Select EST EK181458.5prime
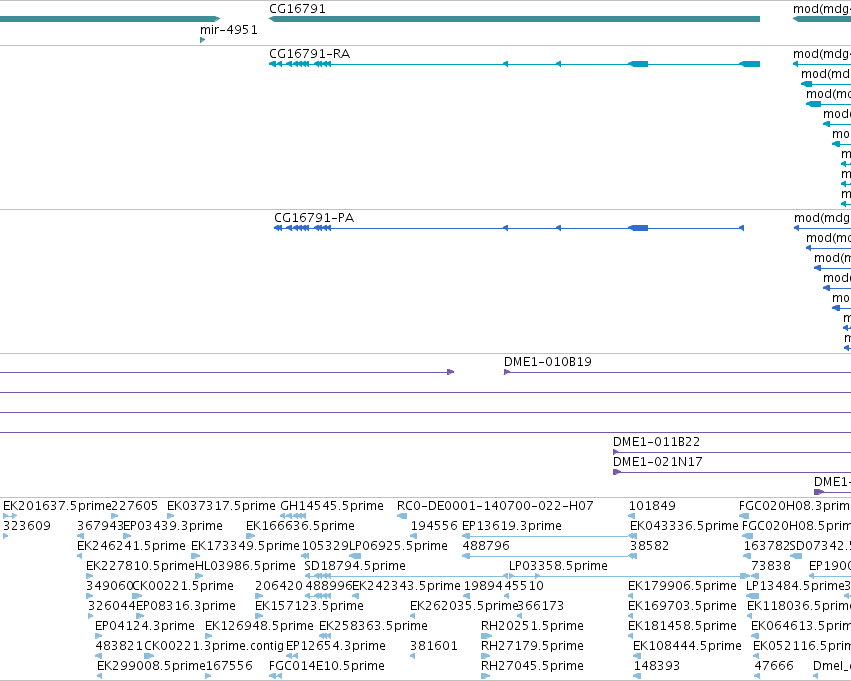The image size is (851, 681). [682, 626]
